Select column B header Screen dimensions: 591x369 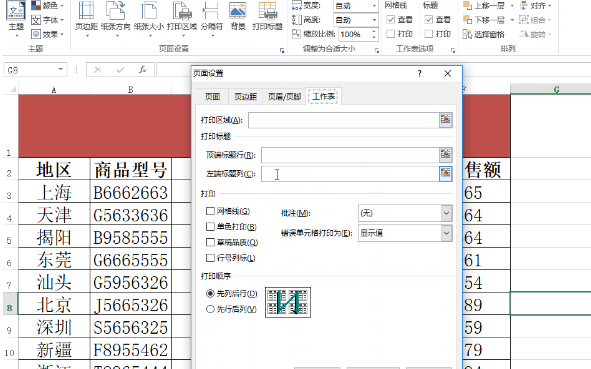tap(131, 90)
